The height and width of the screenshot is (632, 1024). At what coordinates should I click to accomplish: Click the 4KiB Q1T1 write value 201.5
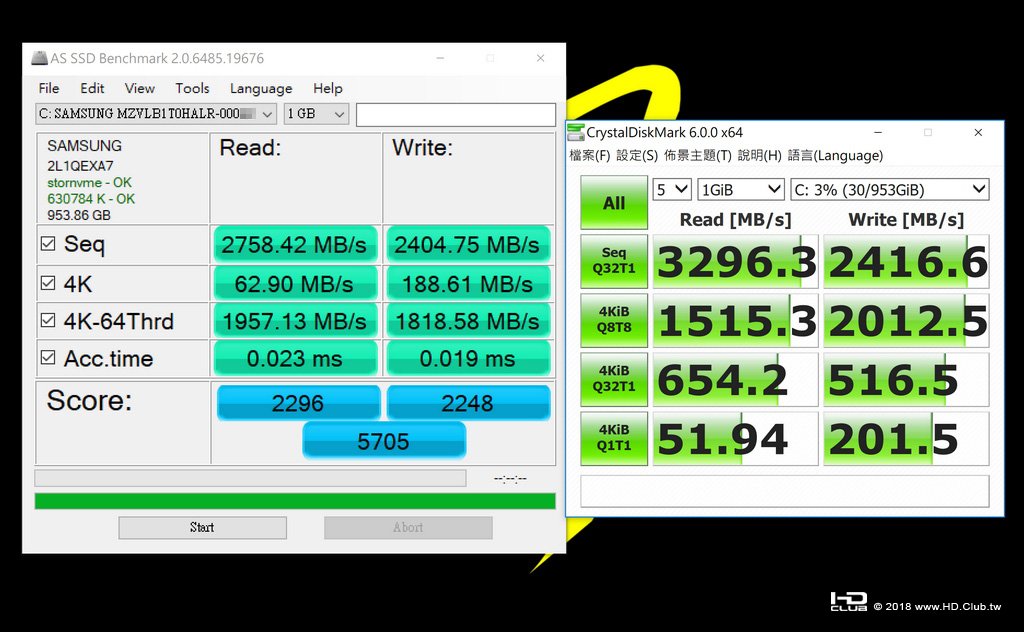click(x=906, y=438)
